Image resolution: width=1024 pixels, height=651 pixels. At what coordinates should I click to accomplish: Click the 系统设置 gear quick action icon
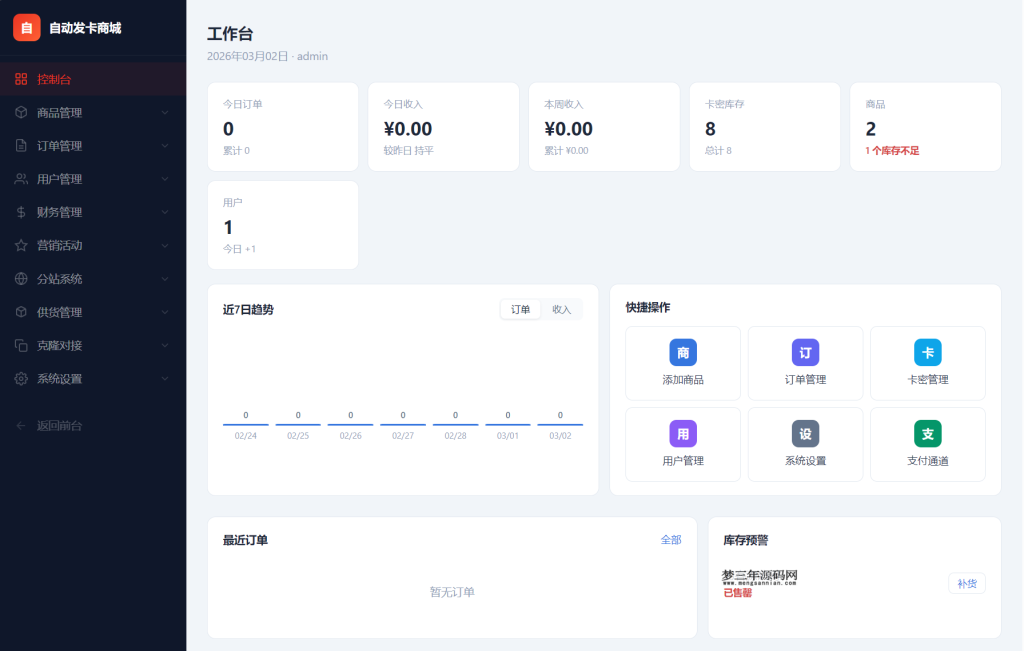805,433
